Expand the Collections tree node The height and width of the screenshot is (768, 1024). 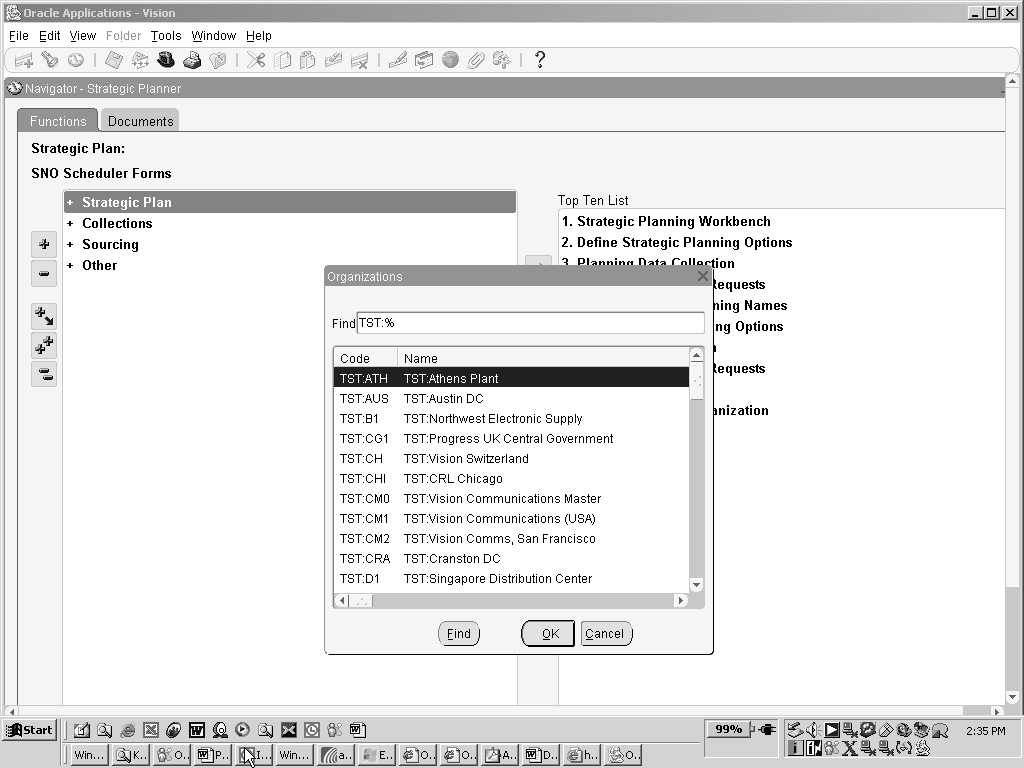point(70,223)
